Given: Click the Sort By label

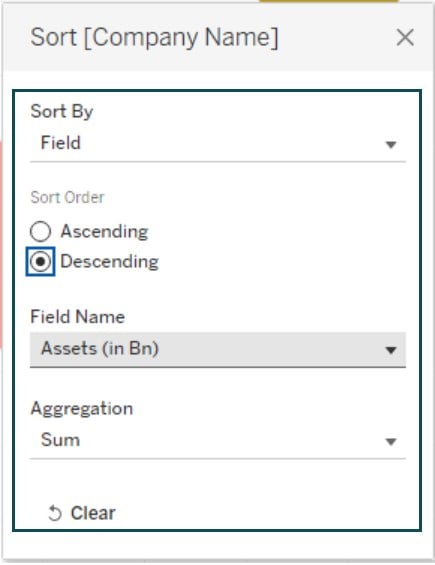Looking at the screenshot, I should pos(62,111).
